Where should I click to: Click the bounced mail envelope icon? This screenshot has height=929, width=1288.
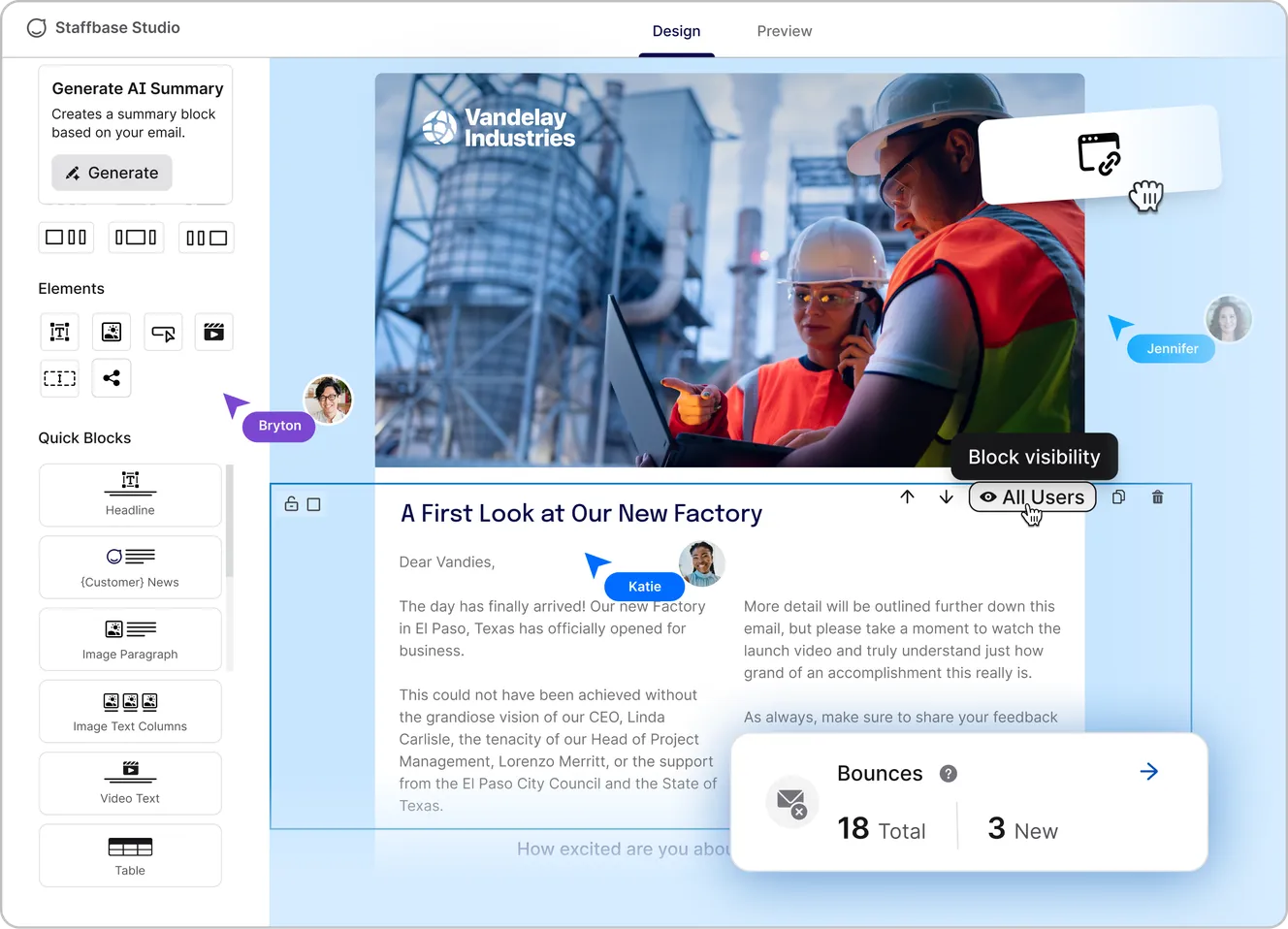(792, 802)
